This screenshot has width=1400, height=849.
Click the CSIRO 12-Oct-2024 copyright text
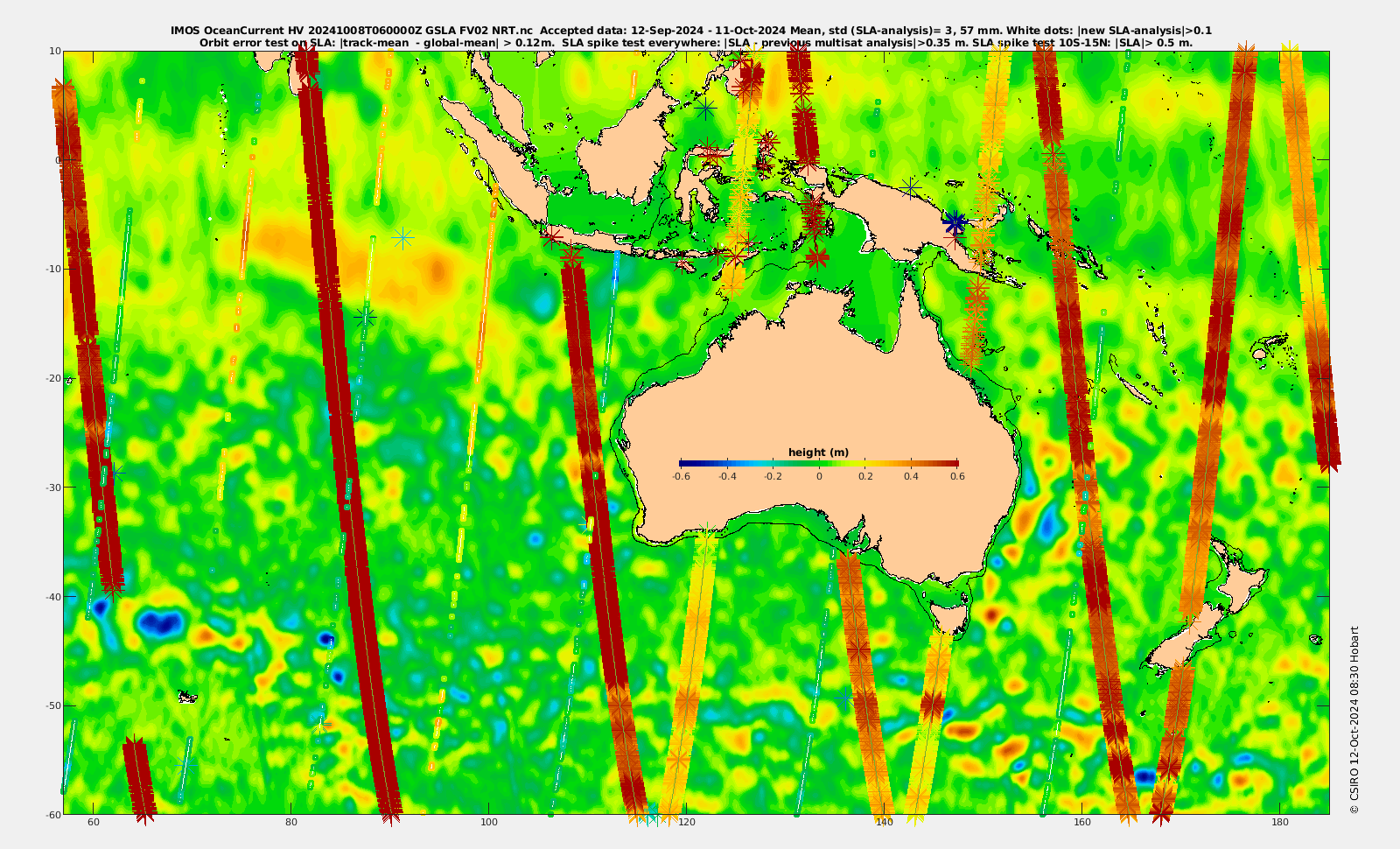1354,719
